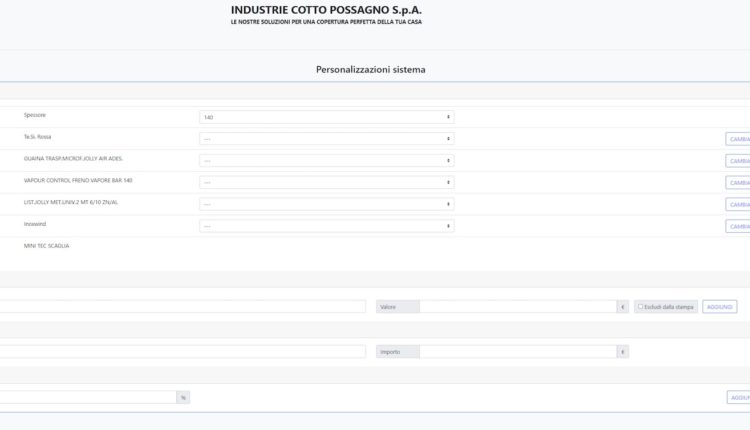Expand the GUAINA TRASP.MICROF.JOLLY AIR ADES. dropdown
This screenshot has width=750, height=430.
pos(327,161)
